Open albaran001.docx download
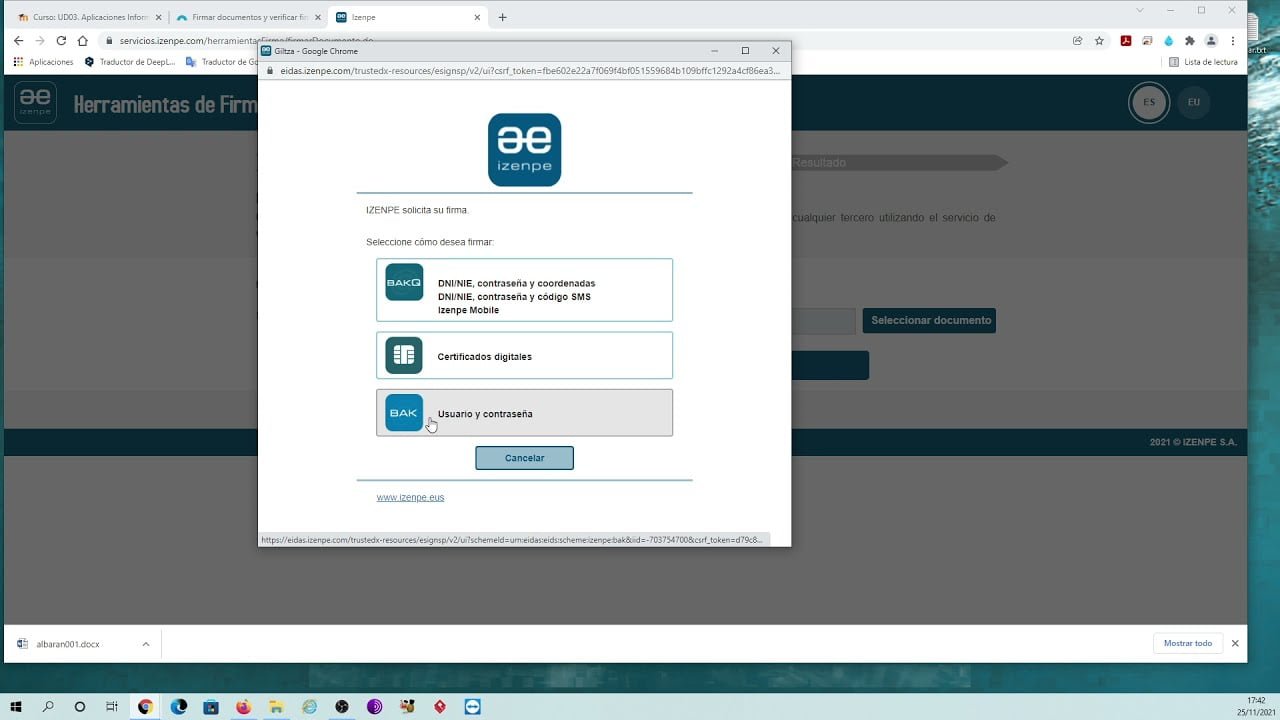The width and height of the screenshot is (1280, 720). pyautogui.click(x=68, y=644)
